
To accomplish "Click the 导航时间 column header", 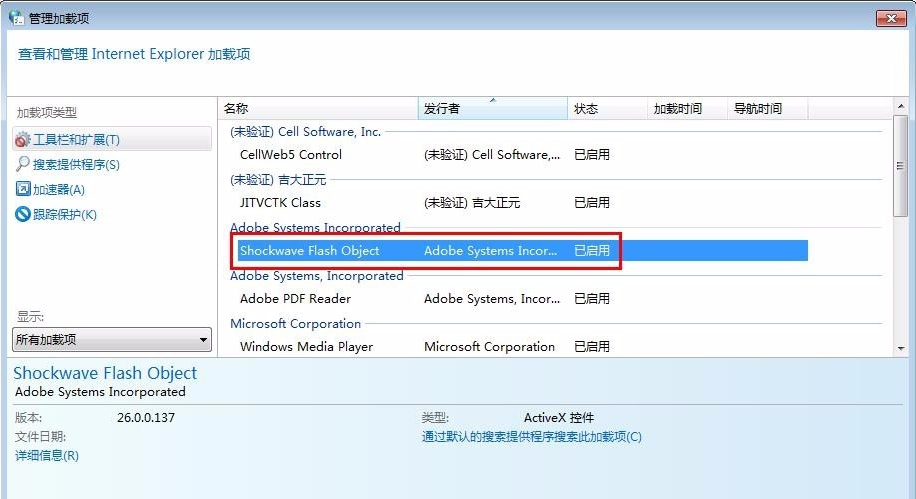I will point(767,109).
